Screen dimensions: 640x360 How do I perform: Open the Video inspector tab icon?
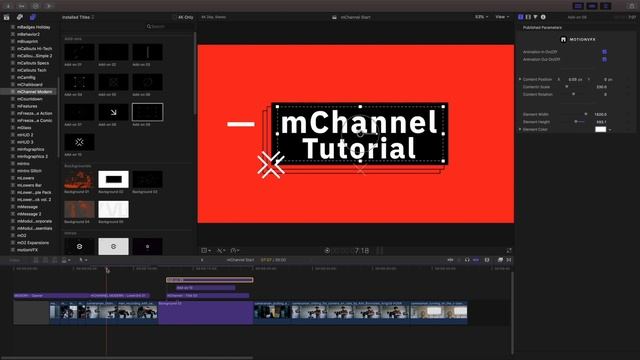coord(520,17)
